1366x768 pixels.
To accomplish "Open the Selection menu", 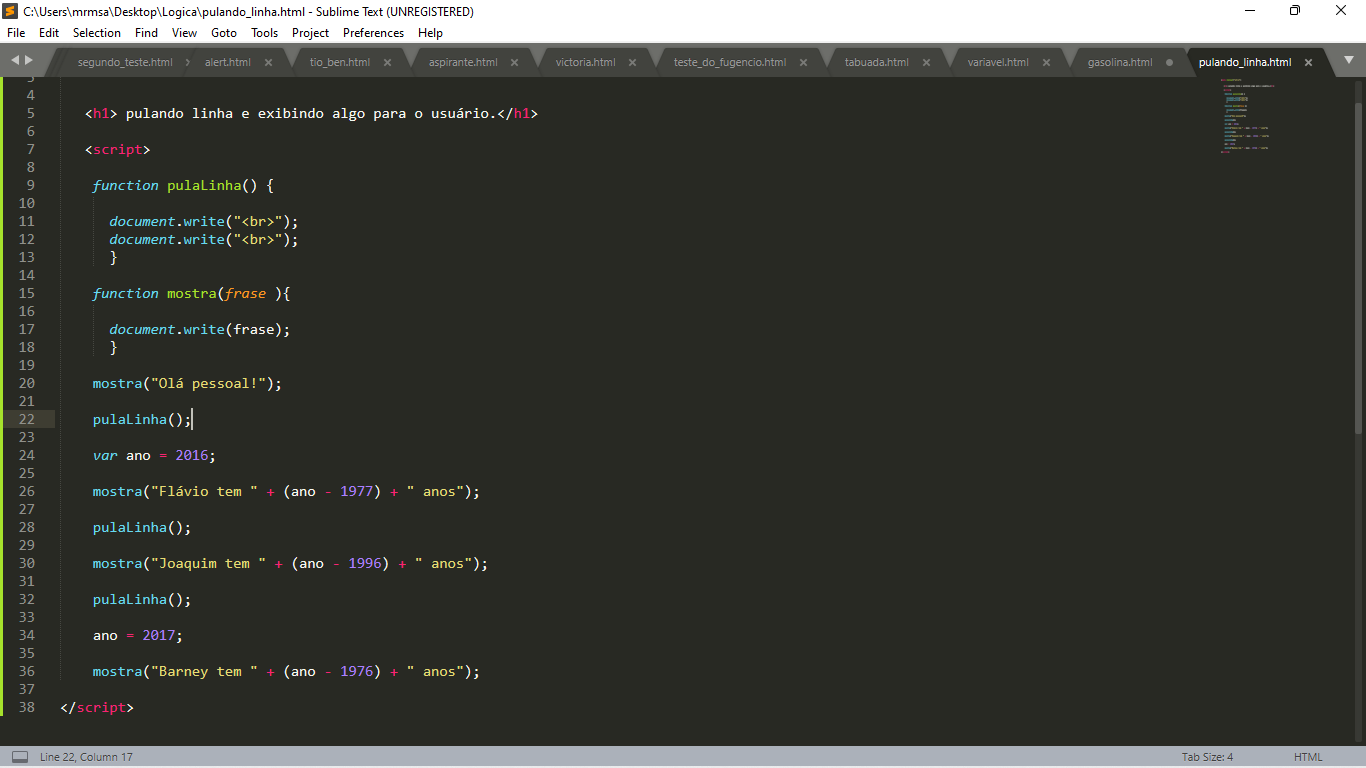I will pos(97,33).
